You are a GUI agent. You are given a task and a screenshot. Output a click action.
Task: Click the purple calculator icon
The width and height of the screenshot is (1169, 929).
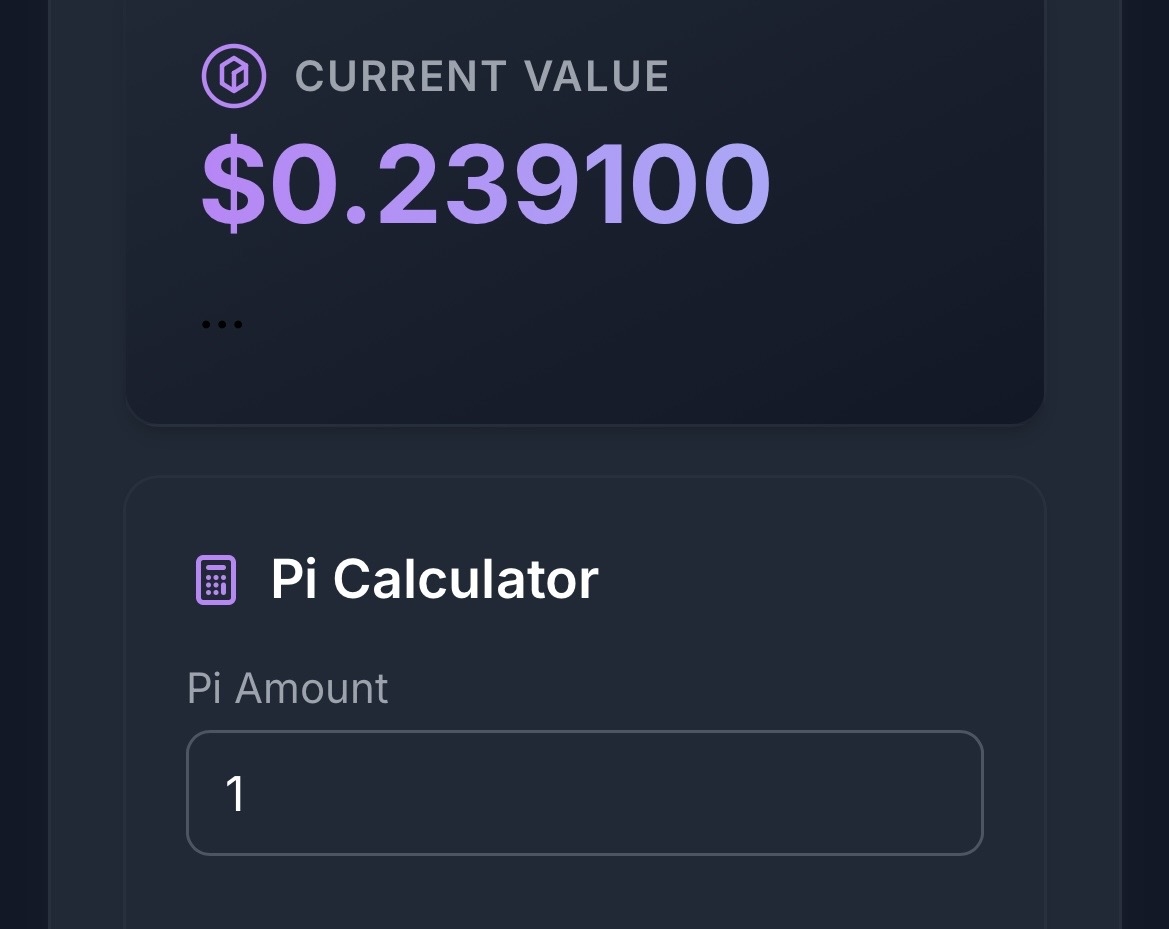pyautogui.click(x=215, y=580)
